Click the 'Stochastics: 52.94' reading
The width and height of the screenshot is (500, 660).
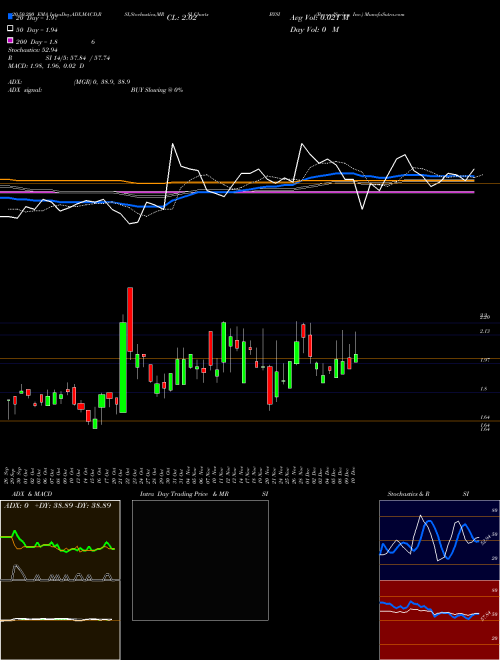pyautogui.click(x=33, y=50)
